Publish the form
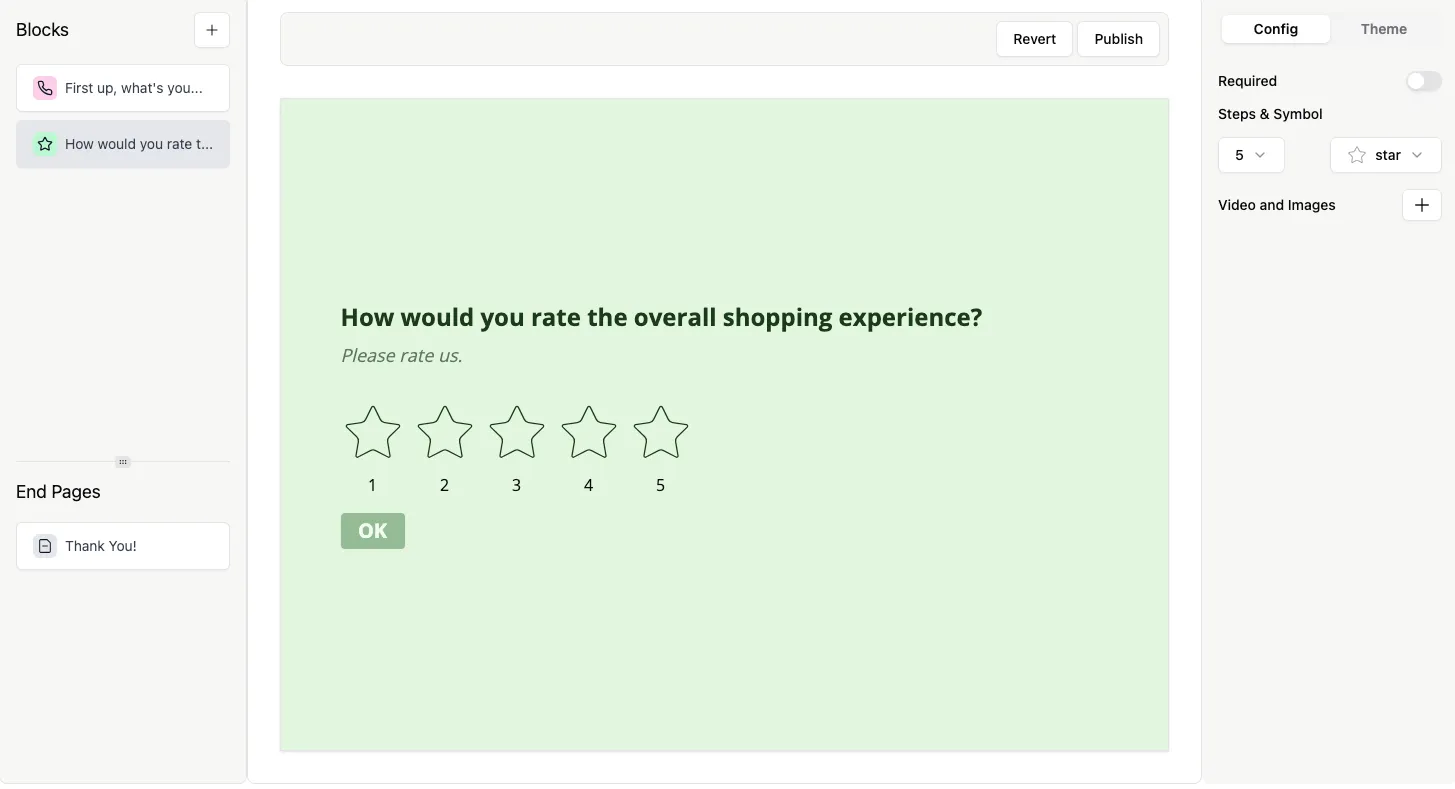This screenshot has width=1455, height=789. [x=1117, y=38]
